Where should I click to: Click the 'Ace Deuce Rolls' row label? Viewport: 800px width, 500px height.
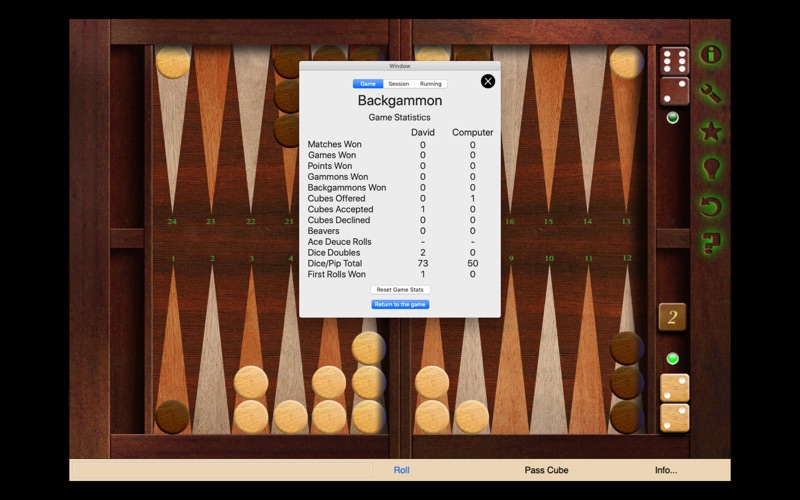click(x=339, y=242)
